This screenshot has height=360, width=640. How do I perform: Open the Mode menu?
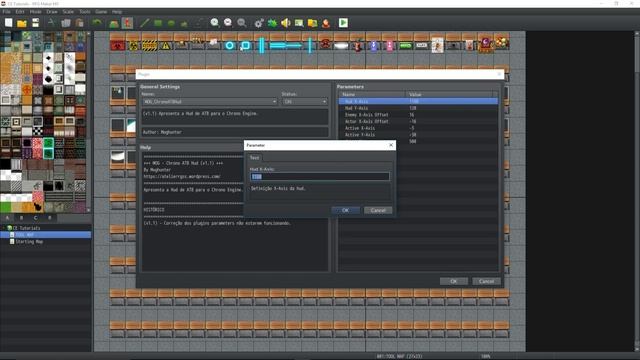(x=36, y=12)
